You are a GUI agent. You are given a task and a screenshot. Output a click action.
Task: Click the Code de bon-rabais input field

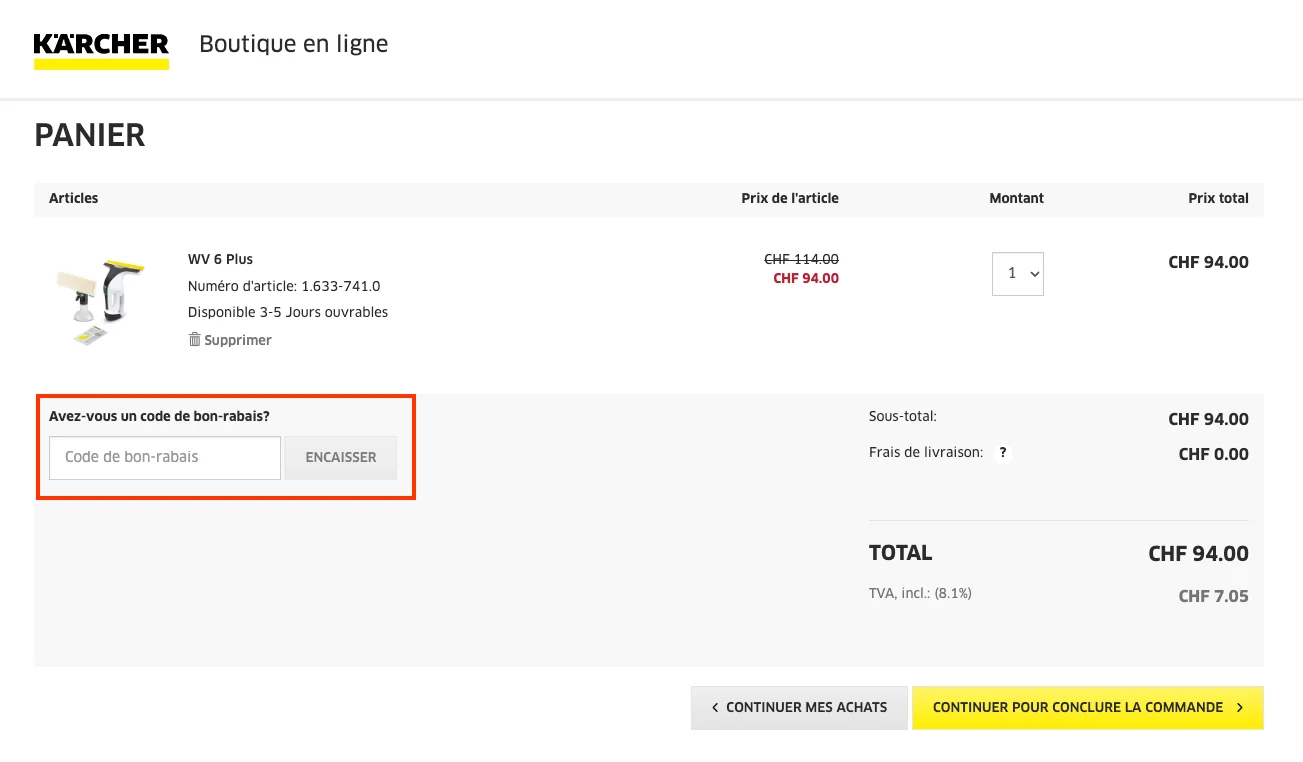click(164, 457)
